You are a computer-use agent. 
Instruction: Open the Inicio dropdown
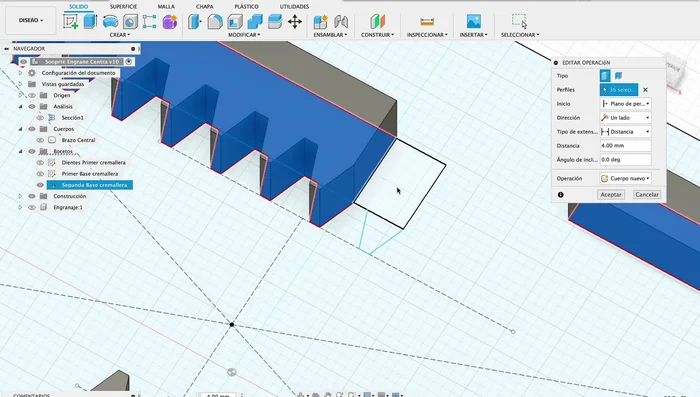(x=625, y=104)
